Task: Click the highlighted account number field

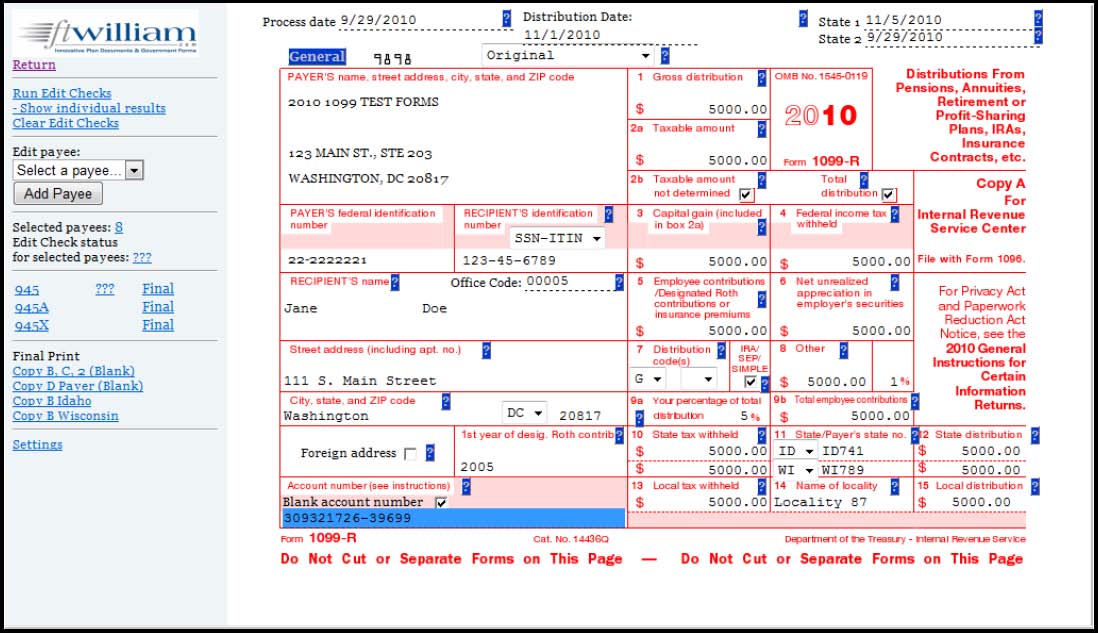Action: pos(453,518)
